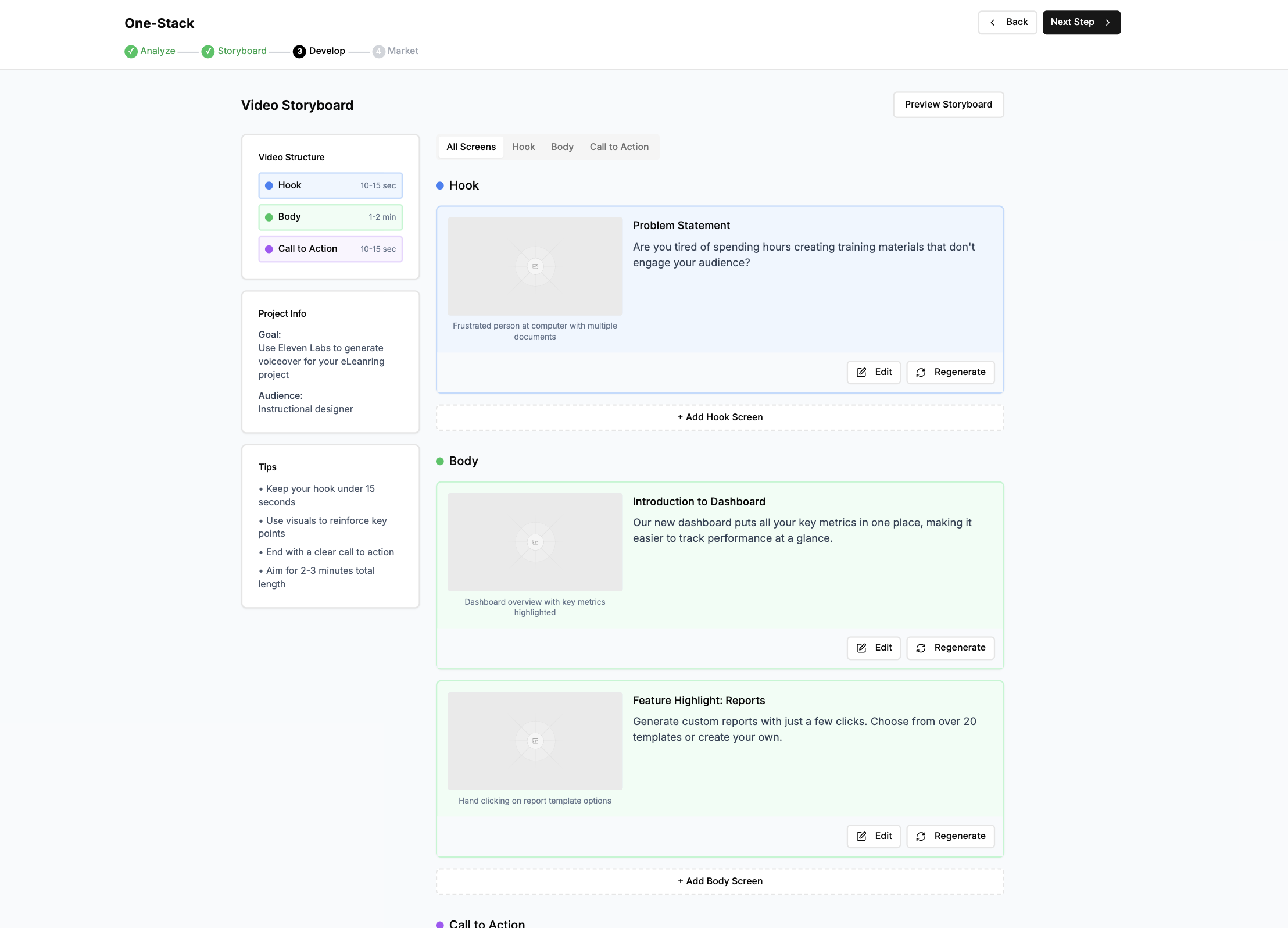Select Hook in Video Structure panel

330,185
